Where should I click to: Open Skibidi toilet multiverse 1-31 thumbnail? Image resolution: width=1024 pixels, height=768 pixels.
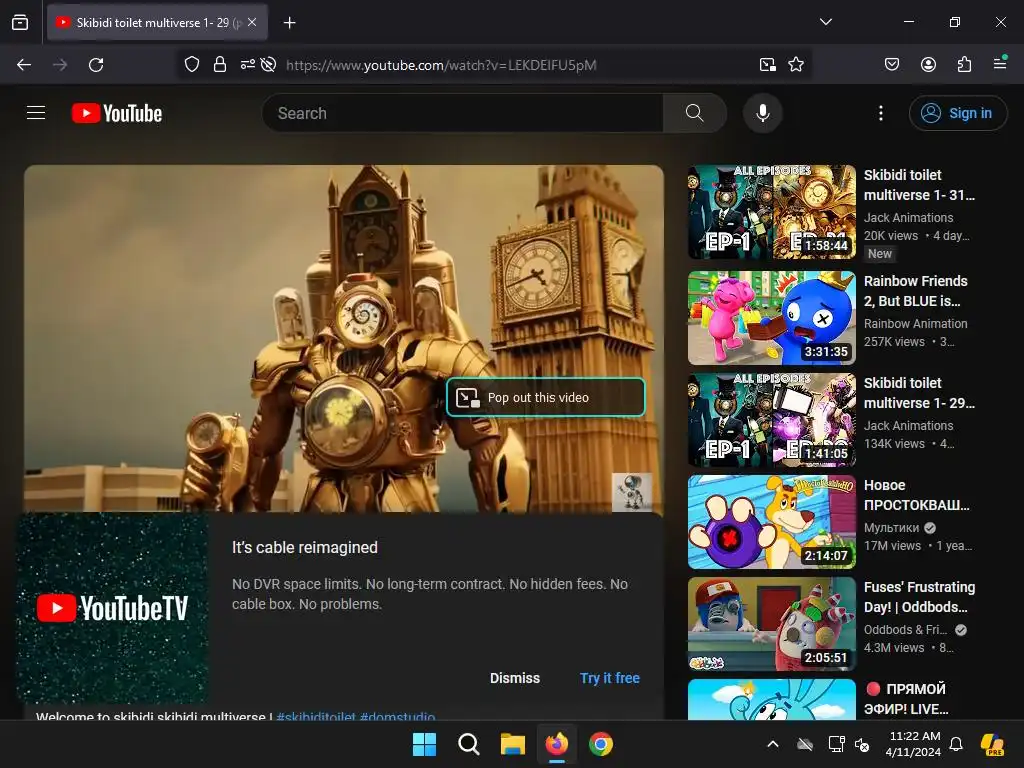(x=771, y=212)
